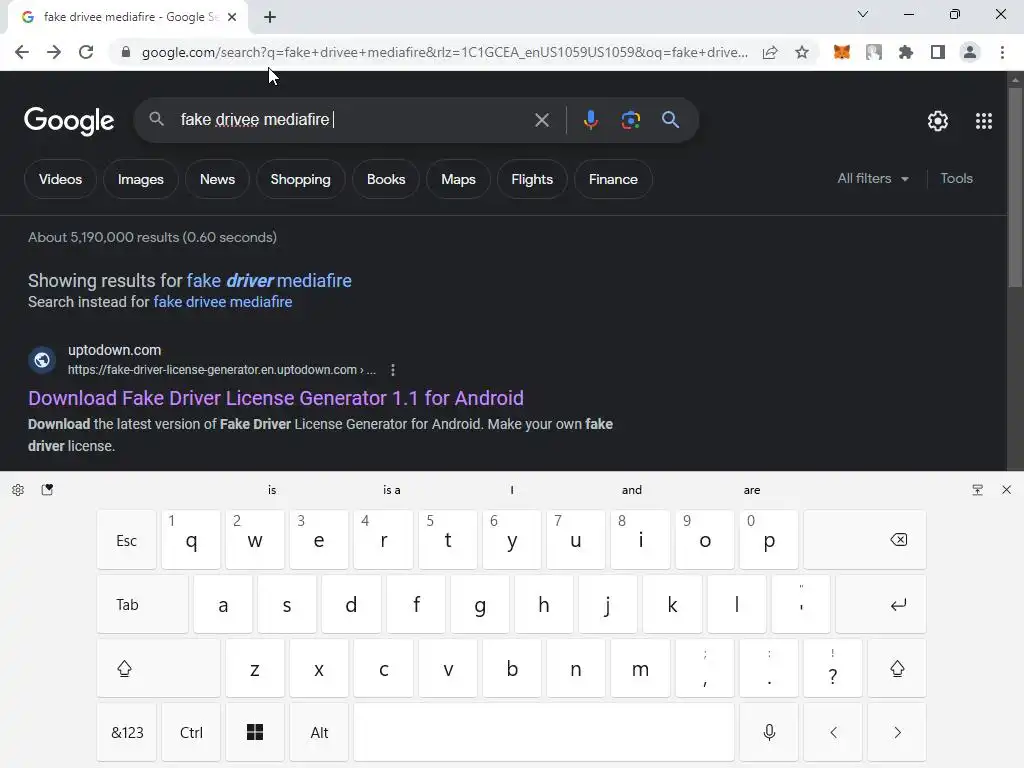Filter results by News
The width and height of the screenshot is (1024, 768).
217,179
